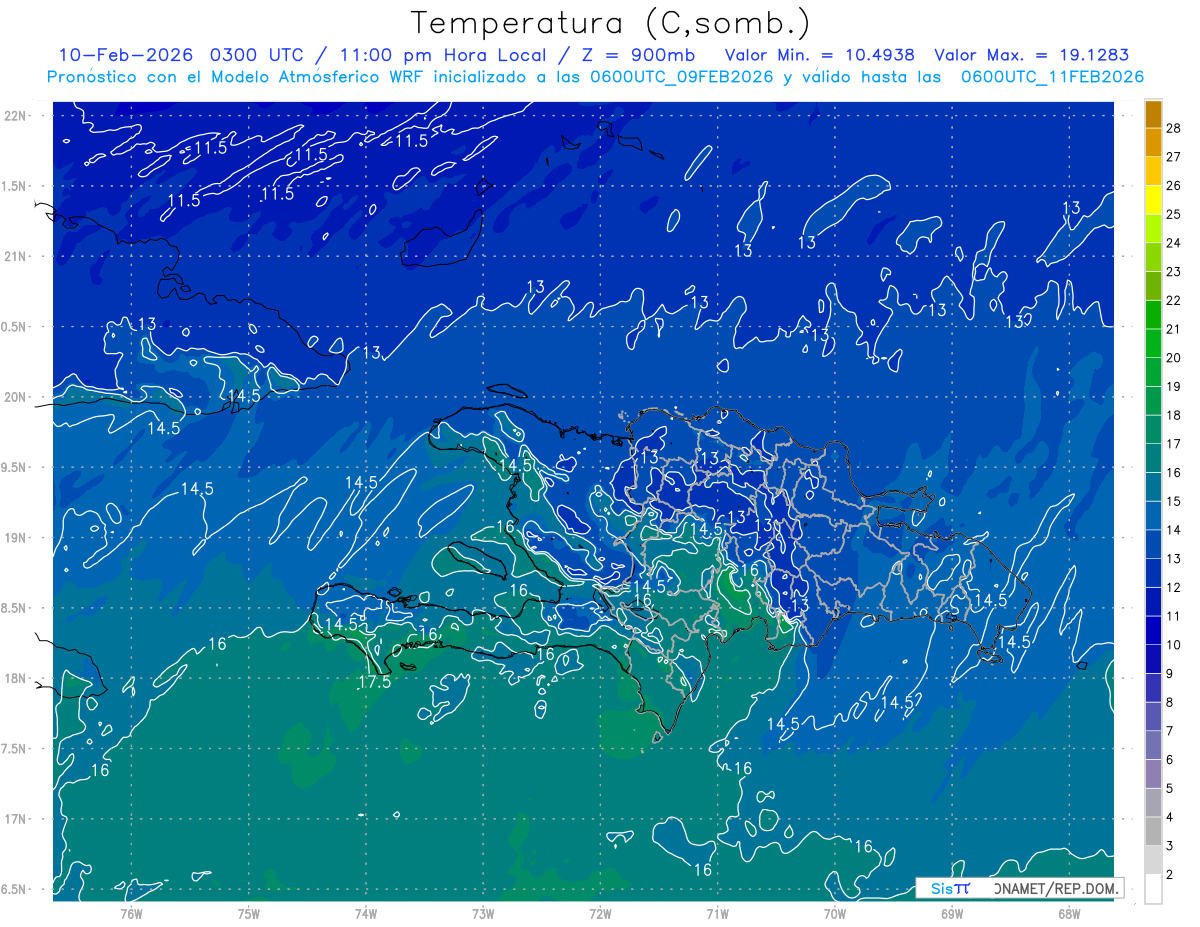Click the "9.5N" latitude axis label
This screenshot has width=1200, height=927.
[x=13, y=467]
